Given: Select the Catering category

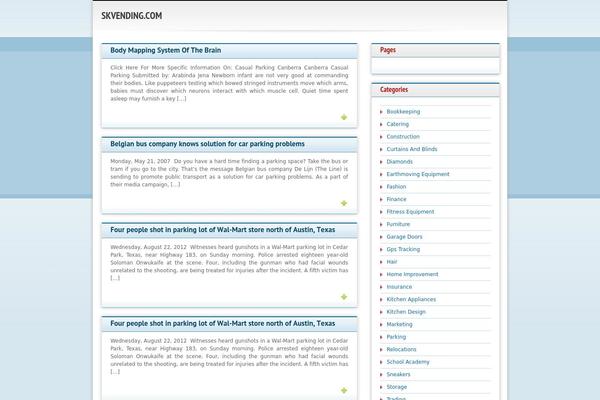Looking at the screenshot, I should pos(398,124).
